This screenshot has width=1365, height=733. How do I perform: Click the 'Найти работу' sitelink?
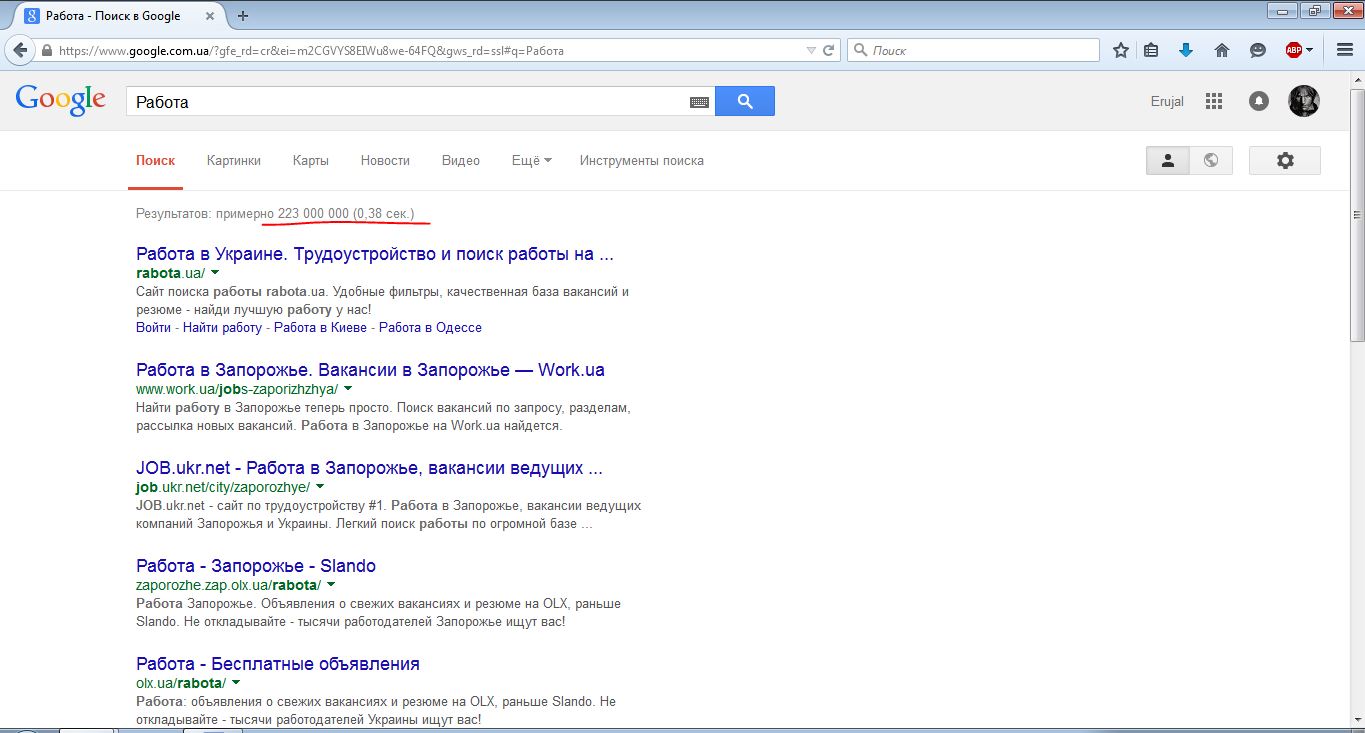click(x=222, y=327)
